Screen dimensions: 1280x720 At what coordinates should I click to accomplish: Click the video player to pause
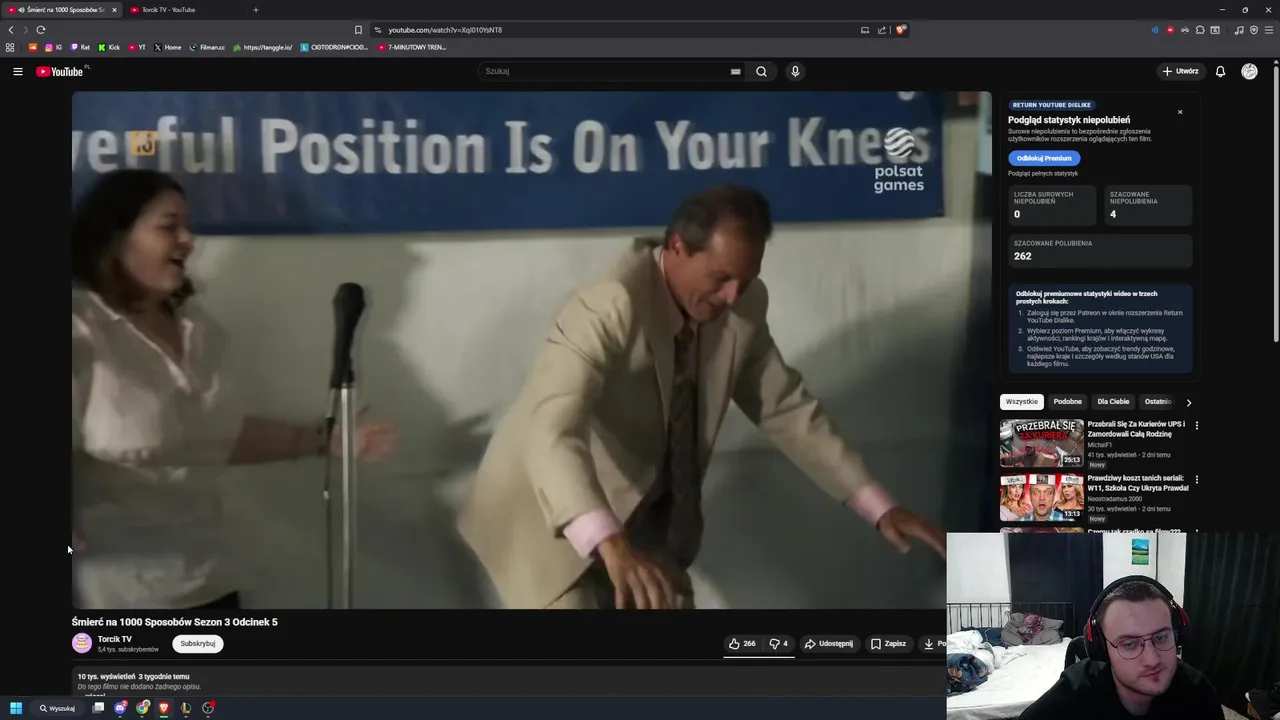tap(531, 350)
